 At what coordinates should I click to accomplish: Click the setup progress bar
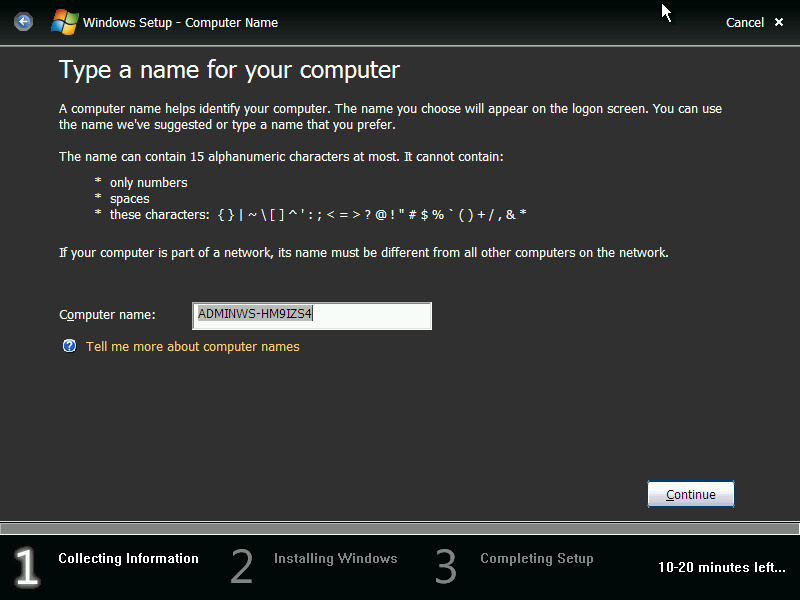(x=400, y=528)
